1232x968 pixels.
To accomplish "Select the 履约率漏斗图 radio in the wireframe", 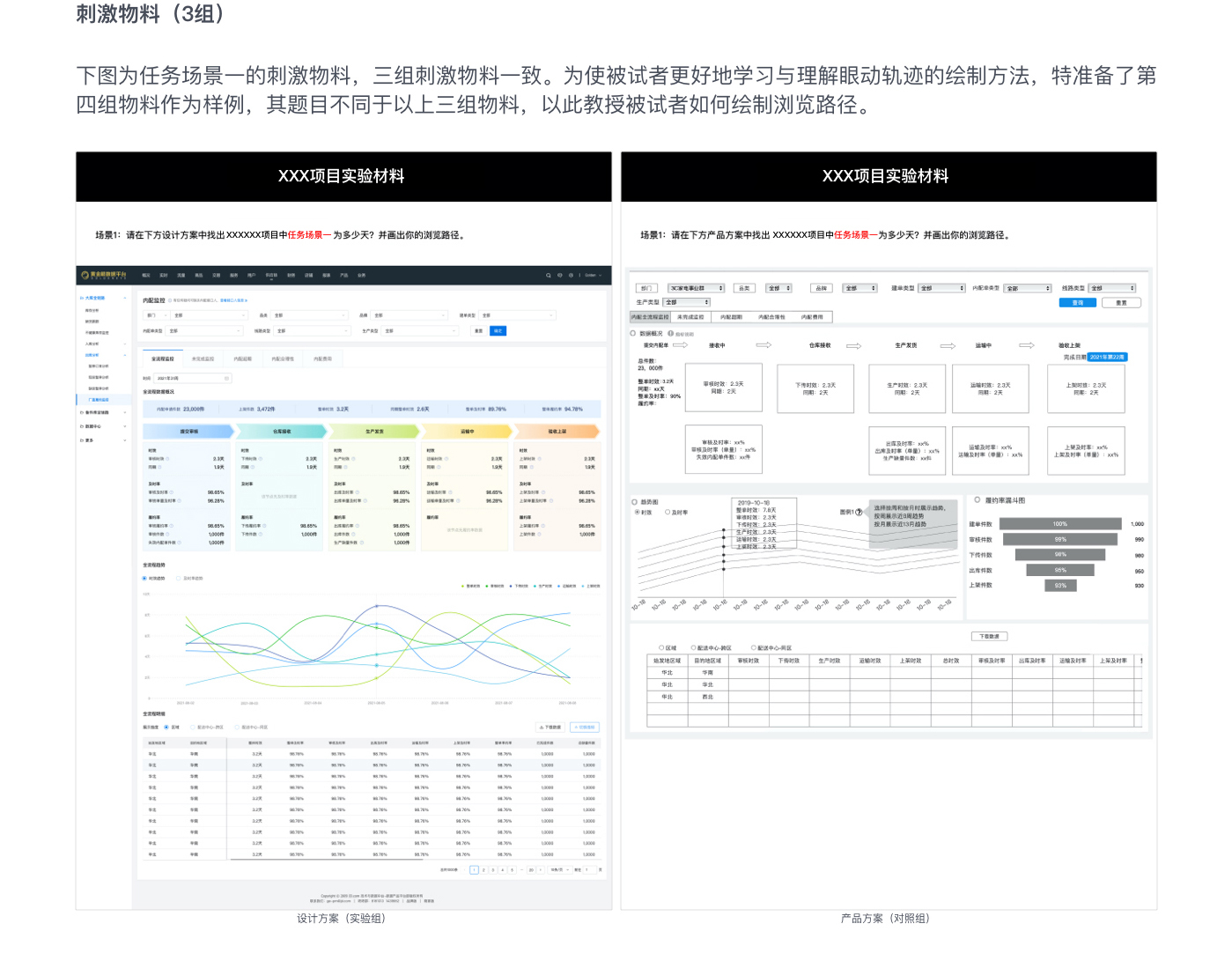I will coord(977,499).
